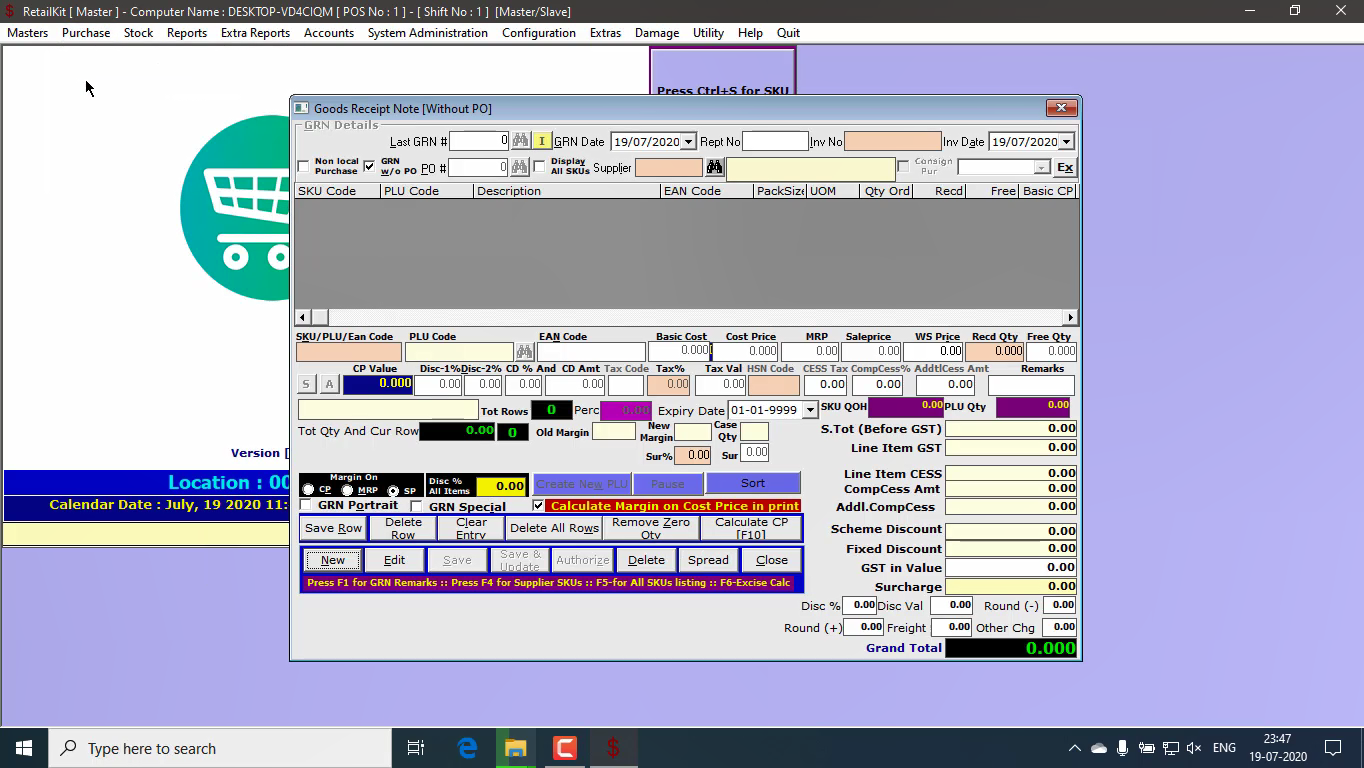Check the GRN Portrait checkbox
Viewport: 1364px width, 768px height.
click(307, 506)
